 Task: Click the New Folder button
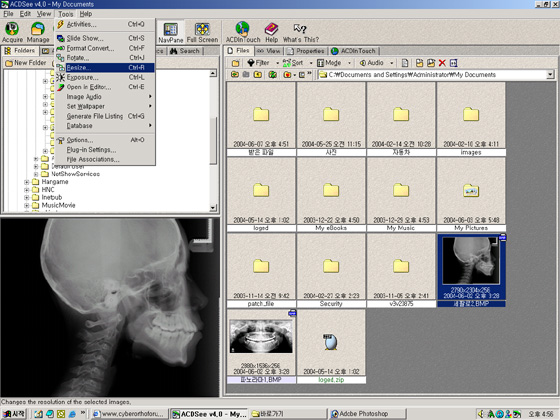click(x=25, y=63)
